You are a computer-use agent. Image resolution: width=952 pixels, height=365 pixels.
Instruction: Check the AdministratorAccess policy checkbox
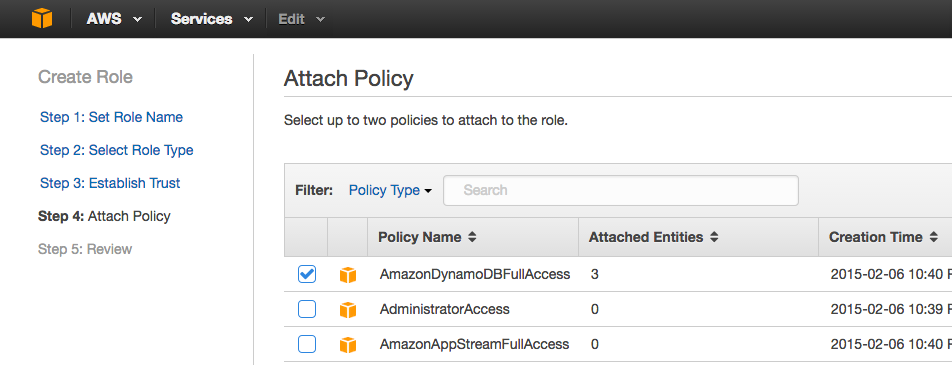(307, 310)
